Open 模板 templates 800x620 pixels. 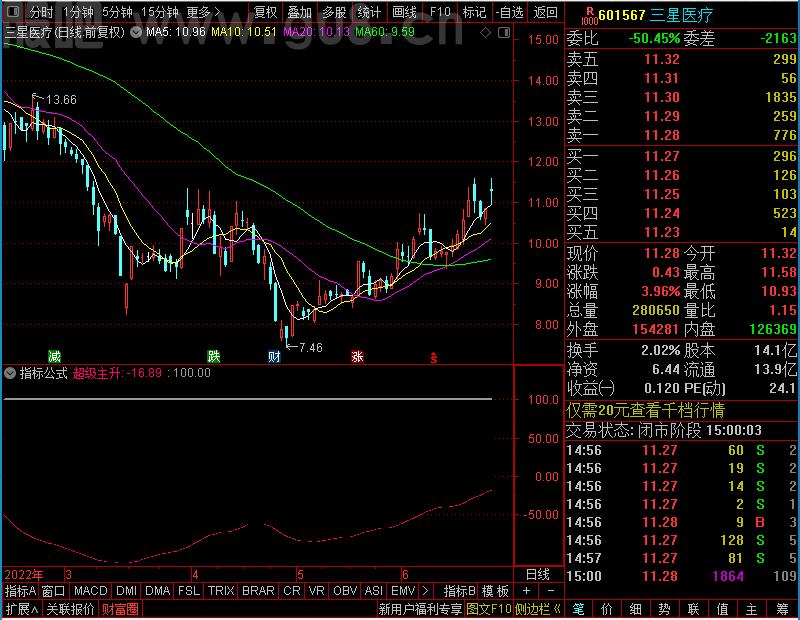pos(495,591)
